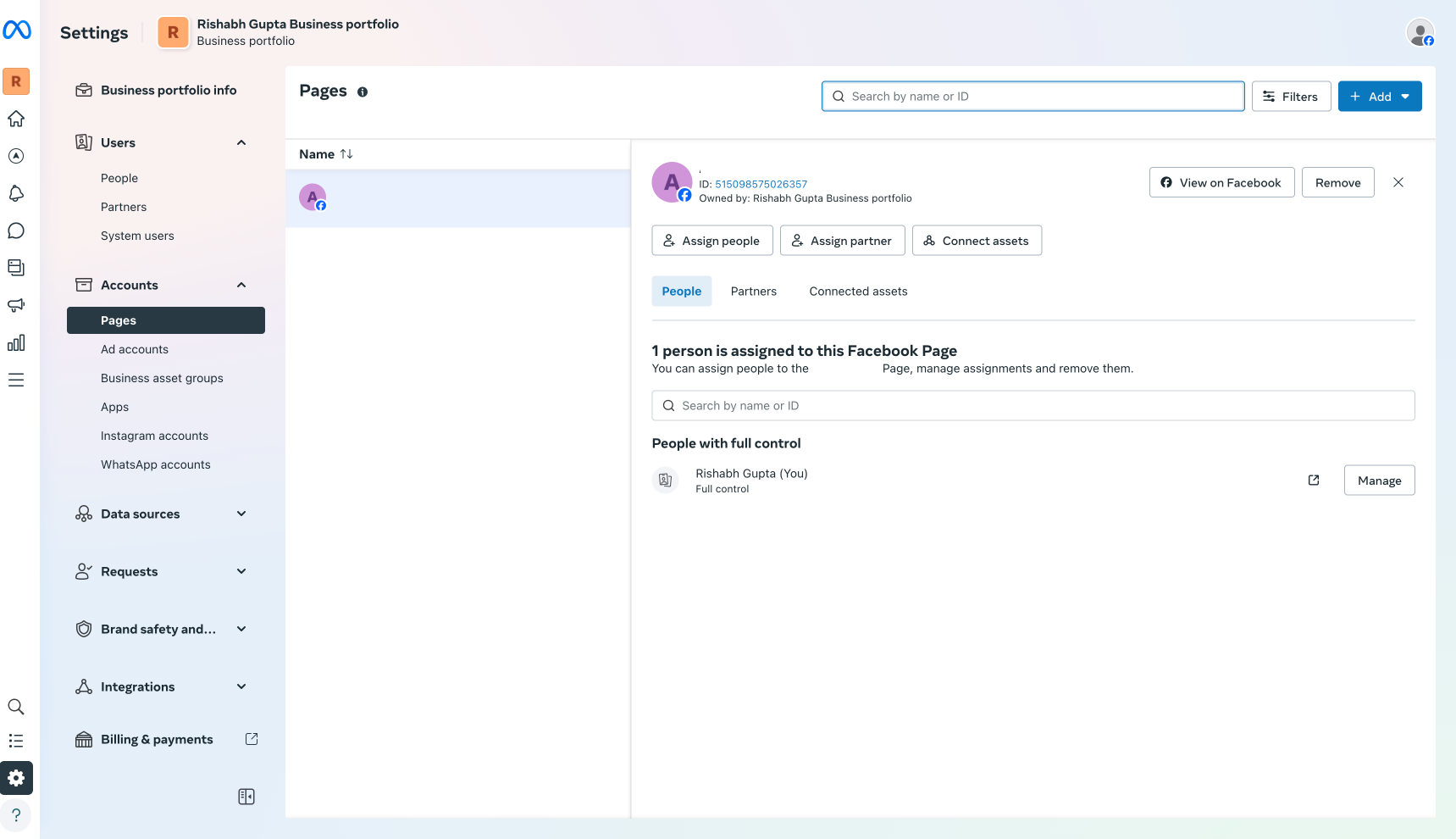Click 'Rishabh Gupta Business portfolio' title
1456x839 pixels.
(x=298, y=24)
